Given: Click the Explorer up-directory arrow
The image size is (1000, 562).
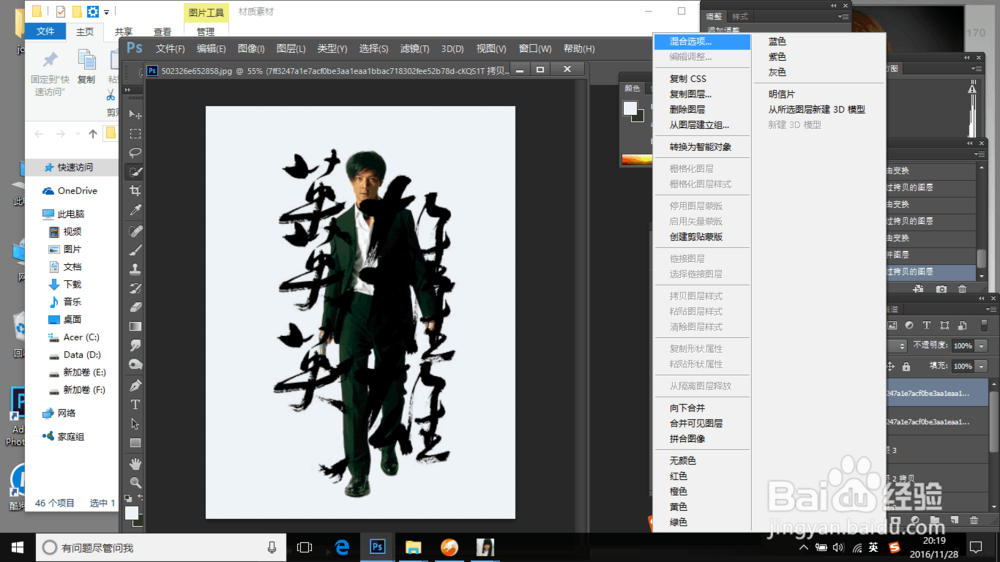Looking at the screenshot, I should pyautogui.click(x=93, y=134).
